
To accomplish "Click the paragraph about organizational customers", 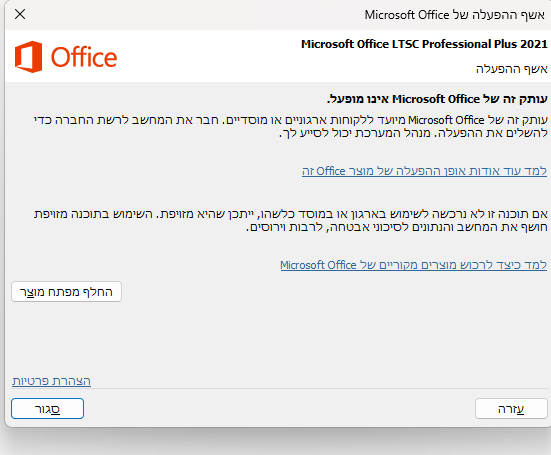I will click(291, 126).
